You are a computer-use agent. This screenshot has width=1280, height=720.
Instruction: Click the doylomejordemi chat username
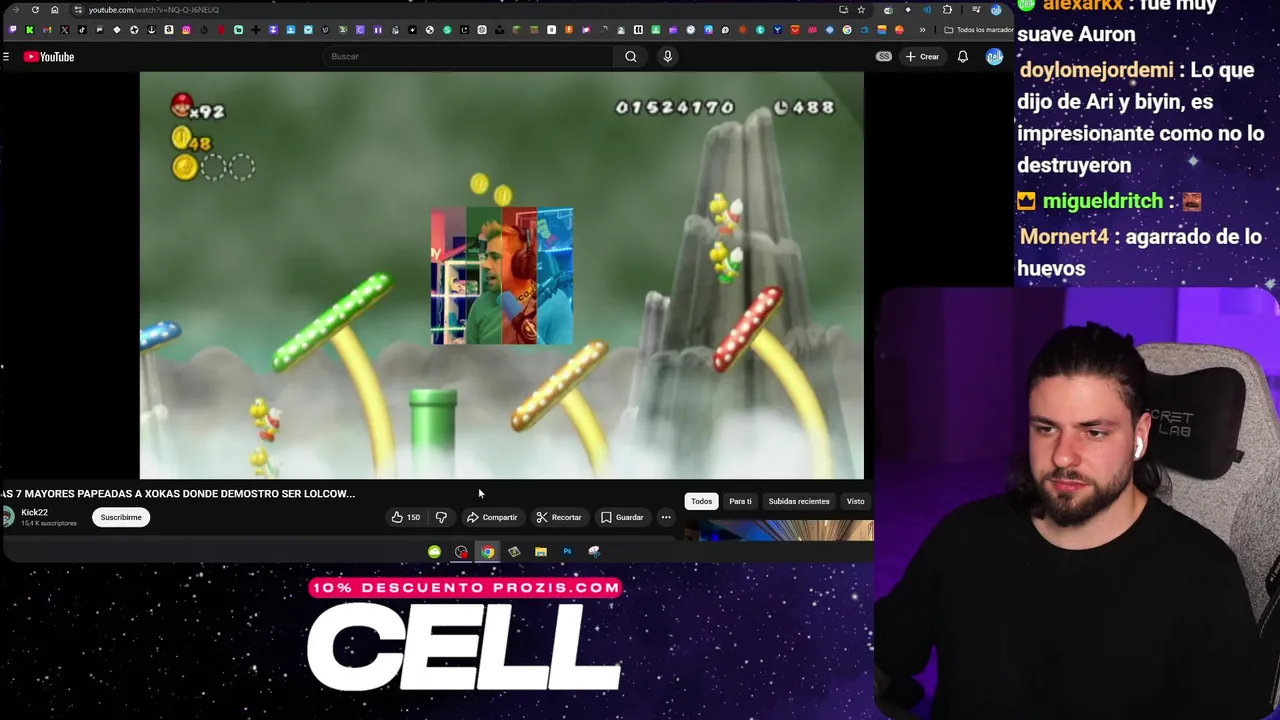click(1096, 70)
